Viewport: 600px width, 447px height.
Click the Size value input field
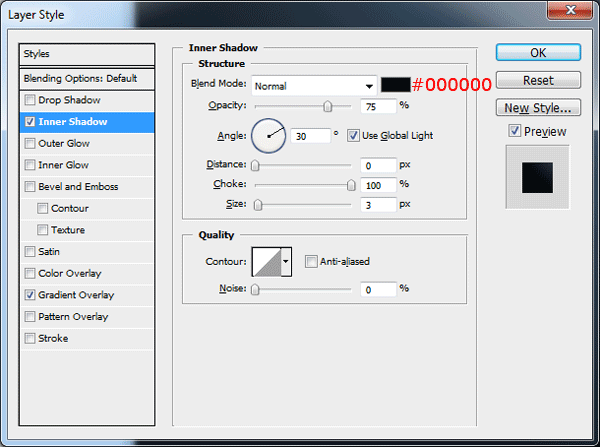pyautogui.click(x=378, y=204)
